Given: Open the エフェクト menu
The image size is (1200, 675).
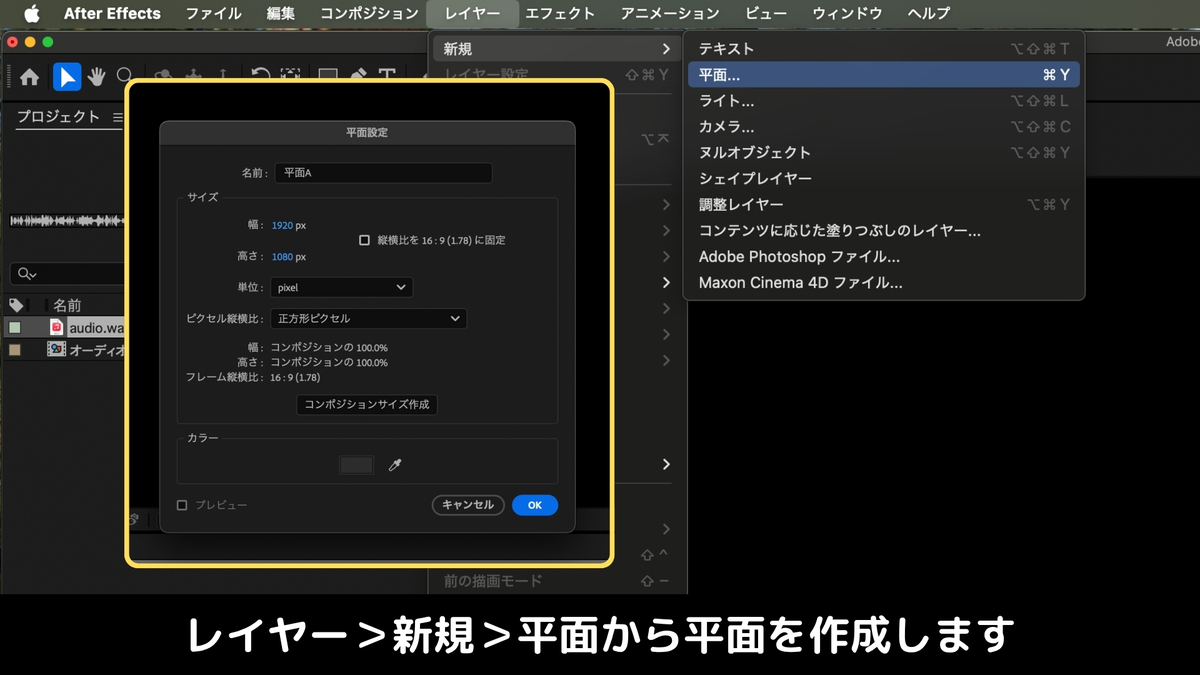Looking at the screenshot, I should point(560,13).
